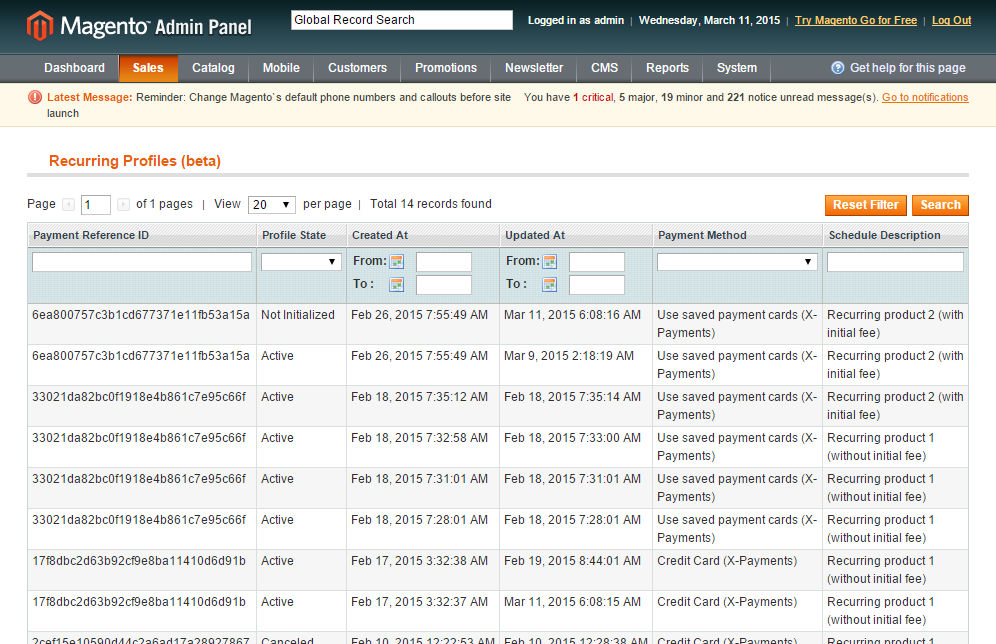Open profile updated Mar 9, 2015 2:18:19 AM

tap(498, 365)
